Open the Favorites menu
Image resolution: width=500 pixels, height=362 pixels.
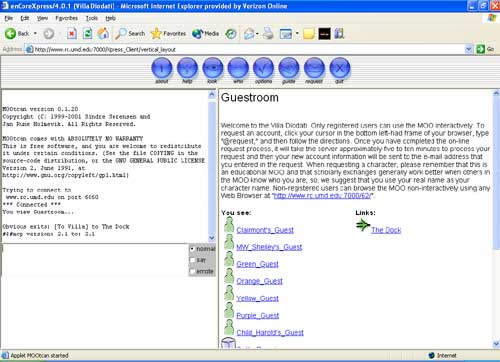pos(66,18)
